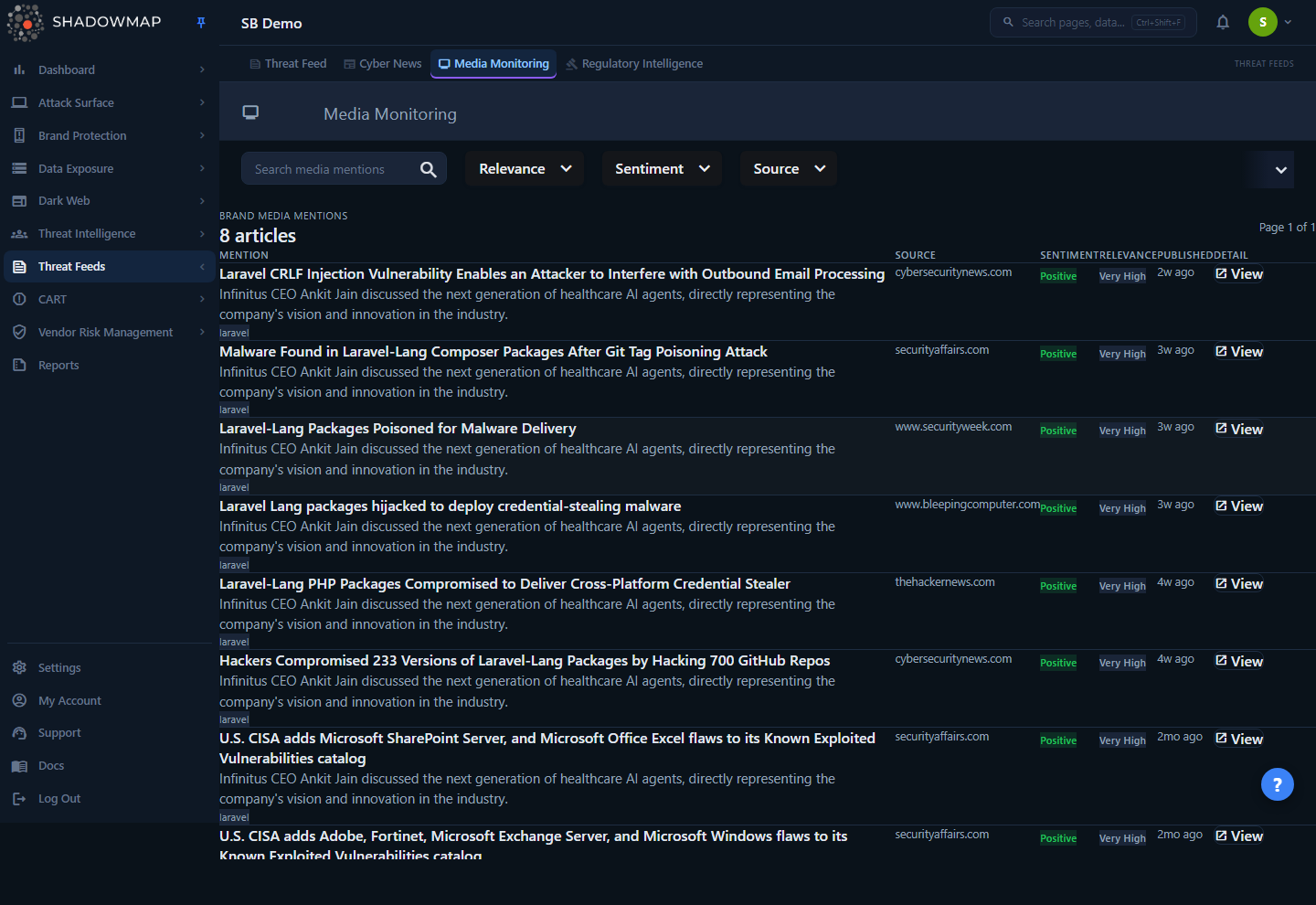Expand the chevron dropdown right of filters
1316x905 pixels.
point(1280,170)
